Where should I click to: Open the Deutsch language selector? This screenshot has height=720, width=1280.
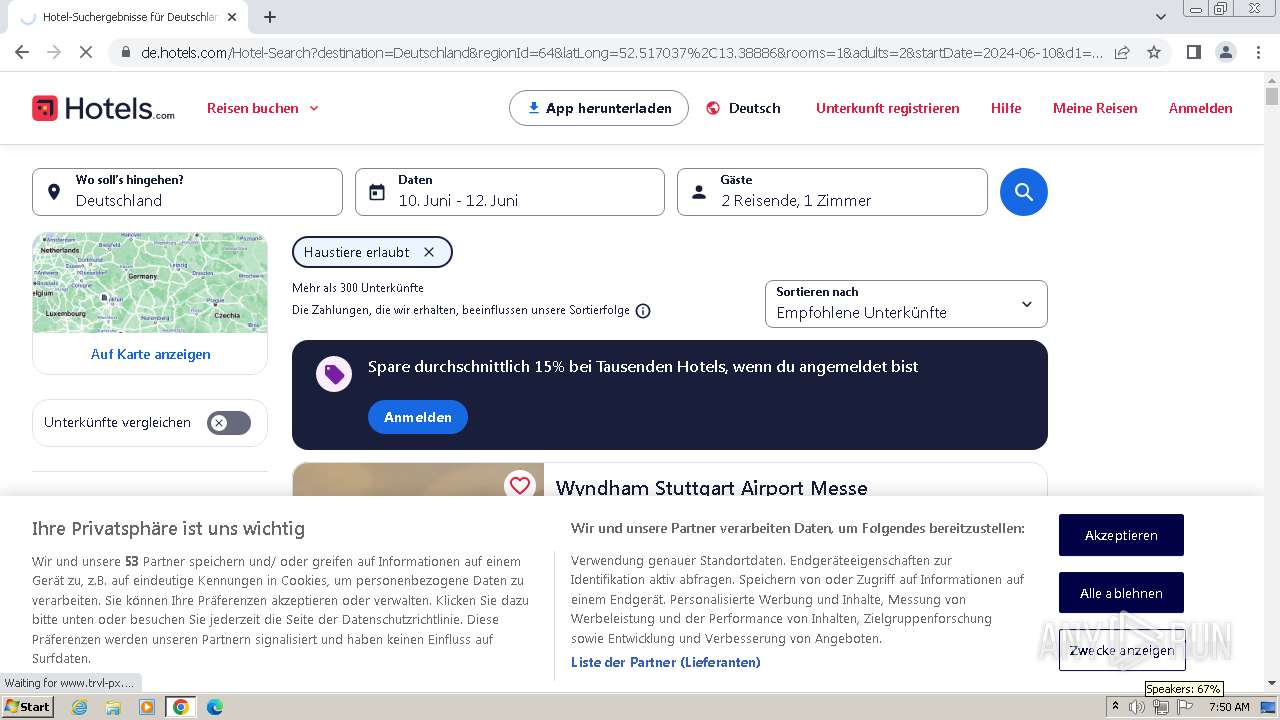(x=743, y=108)
